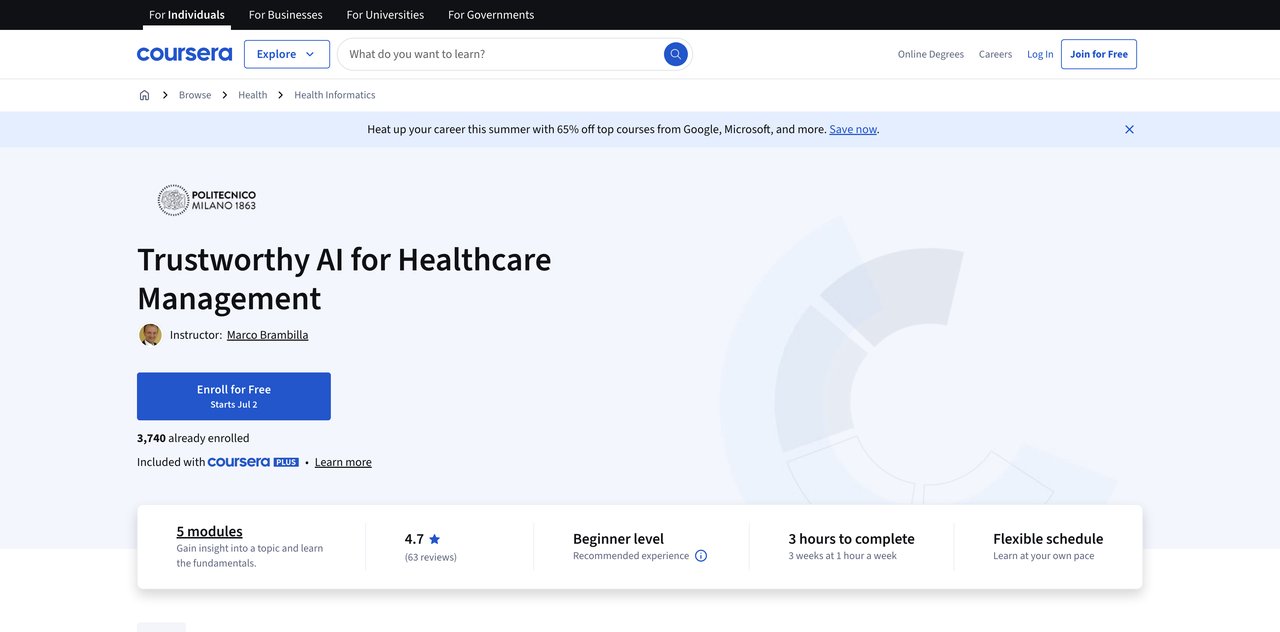The height and width of the screenshot is (632, 1280).
Task: Click Marco Brambilla's instructor photo
Action: click(x=150, y=335)
